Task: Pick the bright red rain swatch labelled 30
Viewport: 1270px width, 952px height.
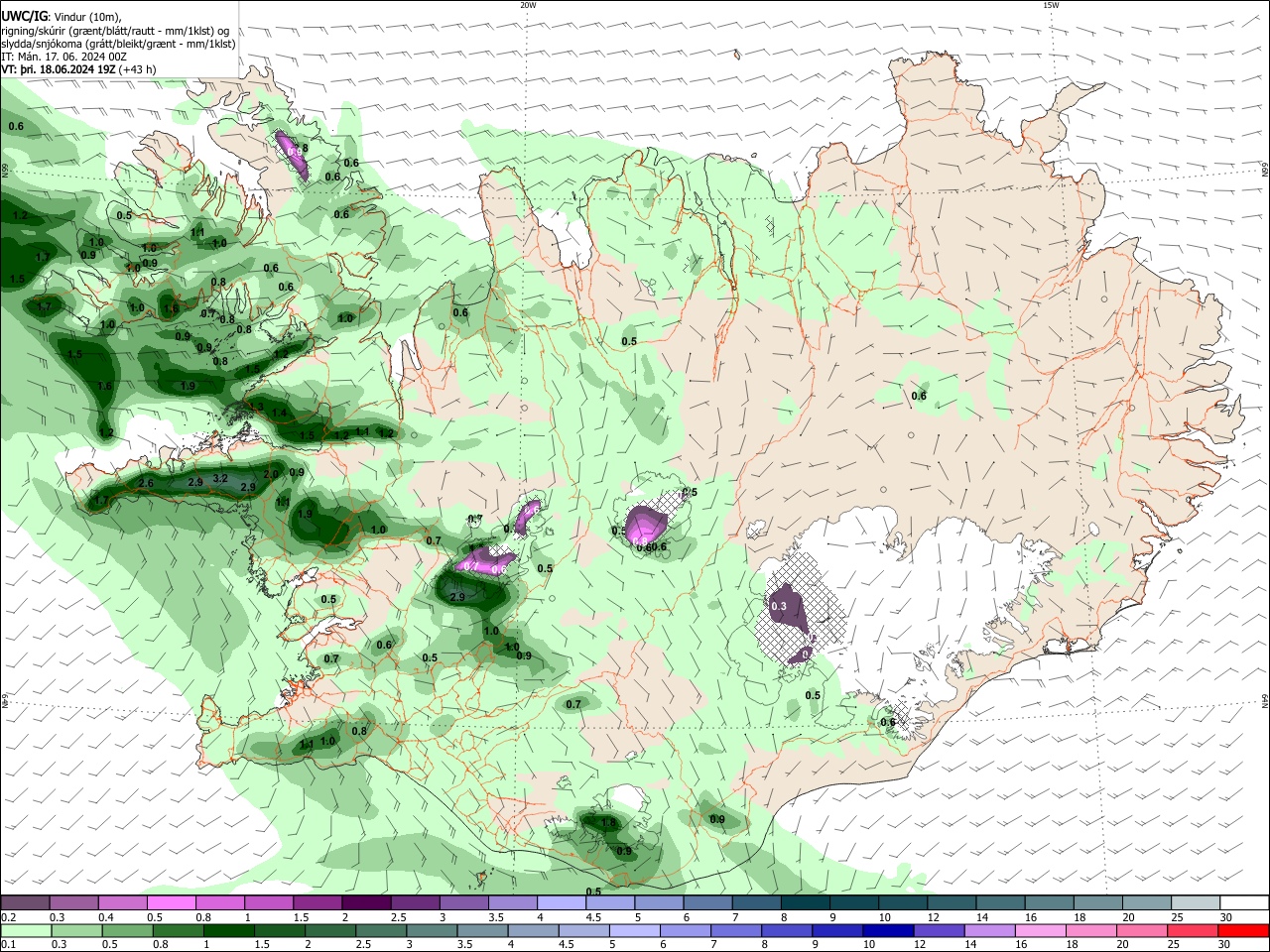Action: click(1242, 930)
